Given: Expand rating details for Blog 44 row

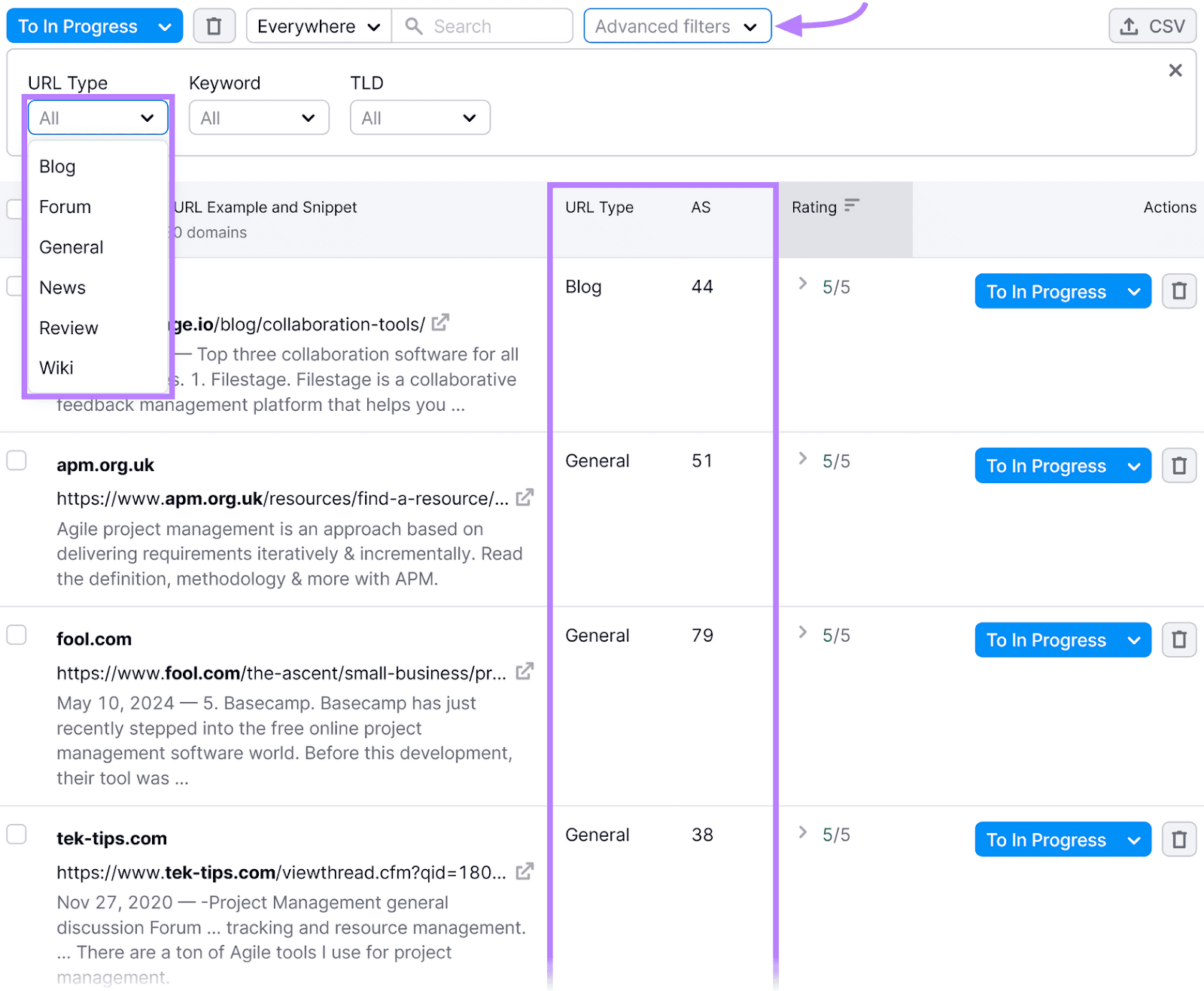Looking at the screenshot, I should tap(802, 284).
